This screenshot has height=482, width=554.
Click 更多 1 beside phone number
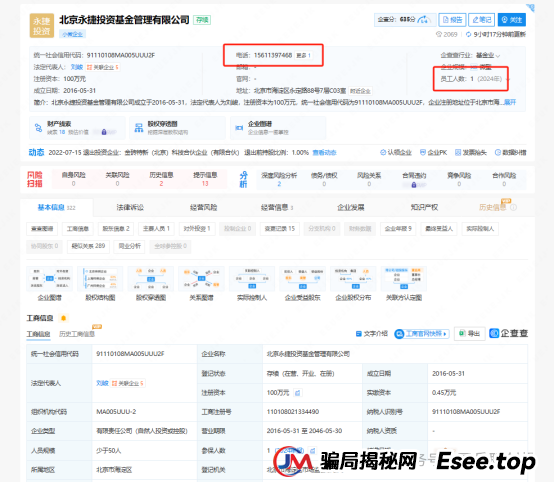pyautogui.click(x=303, y=55)
